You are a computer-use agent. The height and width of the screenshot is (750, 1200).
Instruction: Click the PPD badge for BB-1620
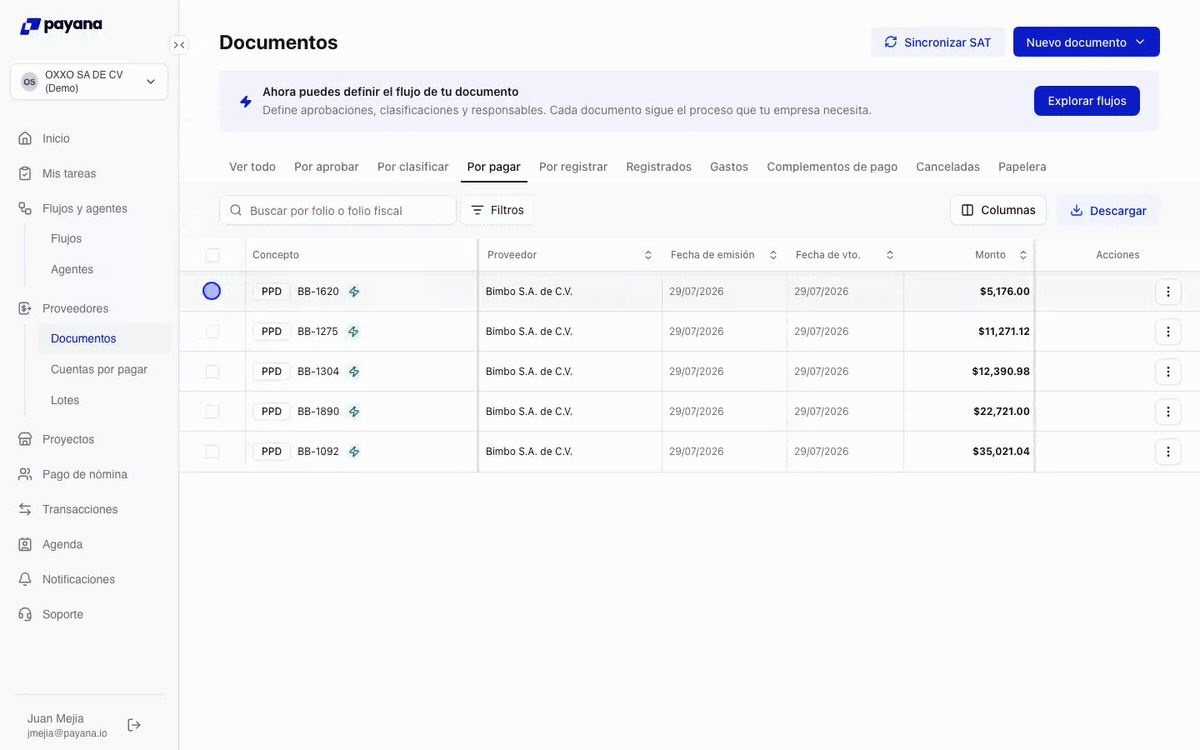pos(272,292)
